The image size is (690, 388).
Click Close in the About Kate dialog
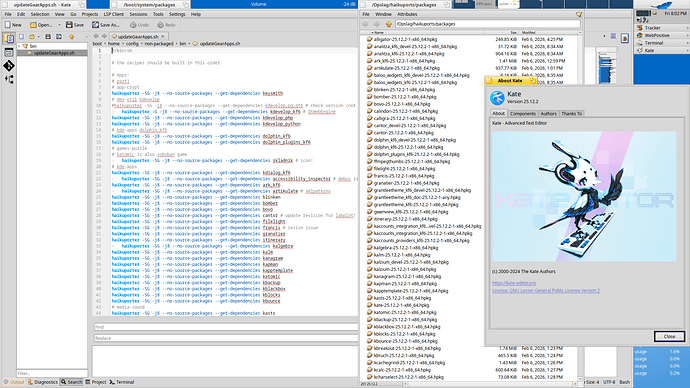[x=669, y=336]
